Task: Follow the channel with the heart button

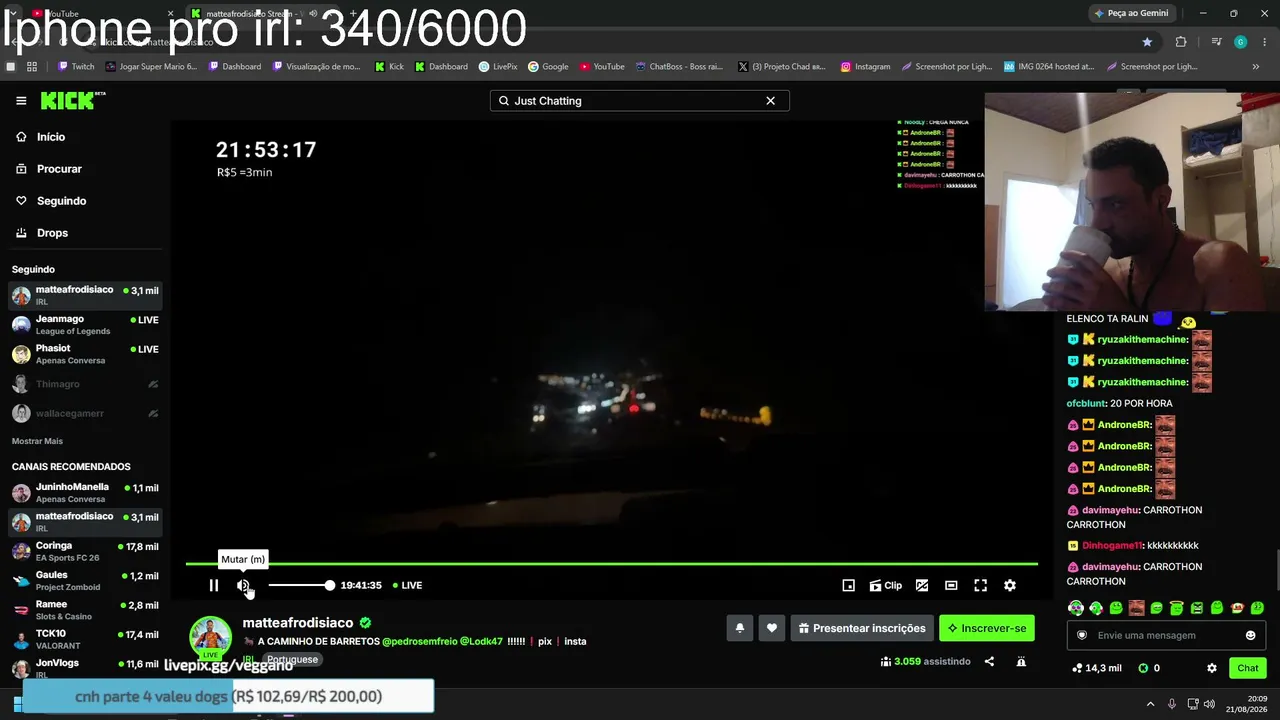Action: pyautogui.click(x=771, y=628)
